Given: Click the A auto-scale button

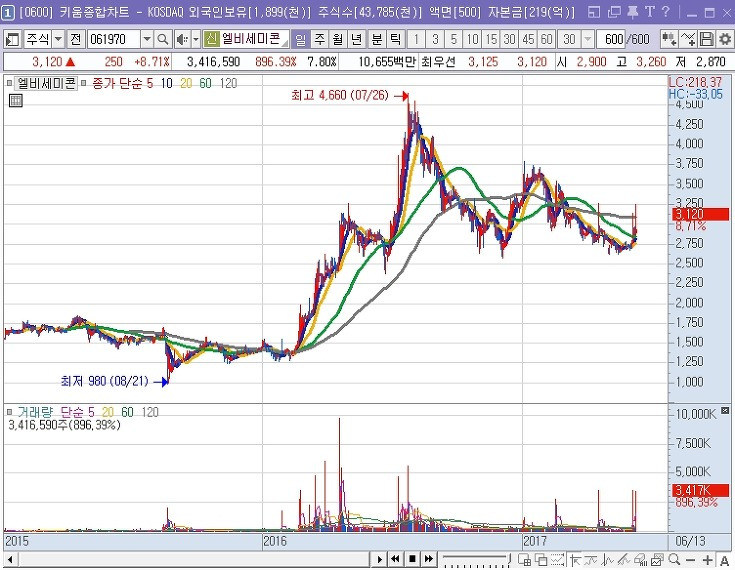Looking at the screenshot, I should (x=724, y=560).
